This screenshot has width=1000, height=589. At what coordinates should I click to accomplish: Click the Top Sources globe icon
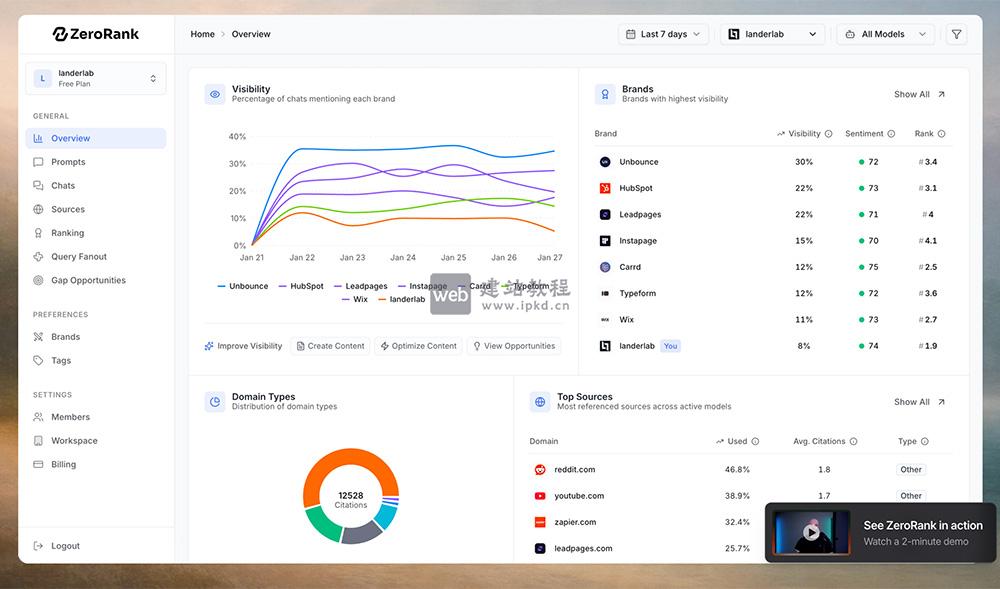point(540,402)
